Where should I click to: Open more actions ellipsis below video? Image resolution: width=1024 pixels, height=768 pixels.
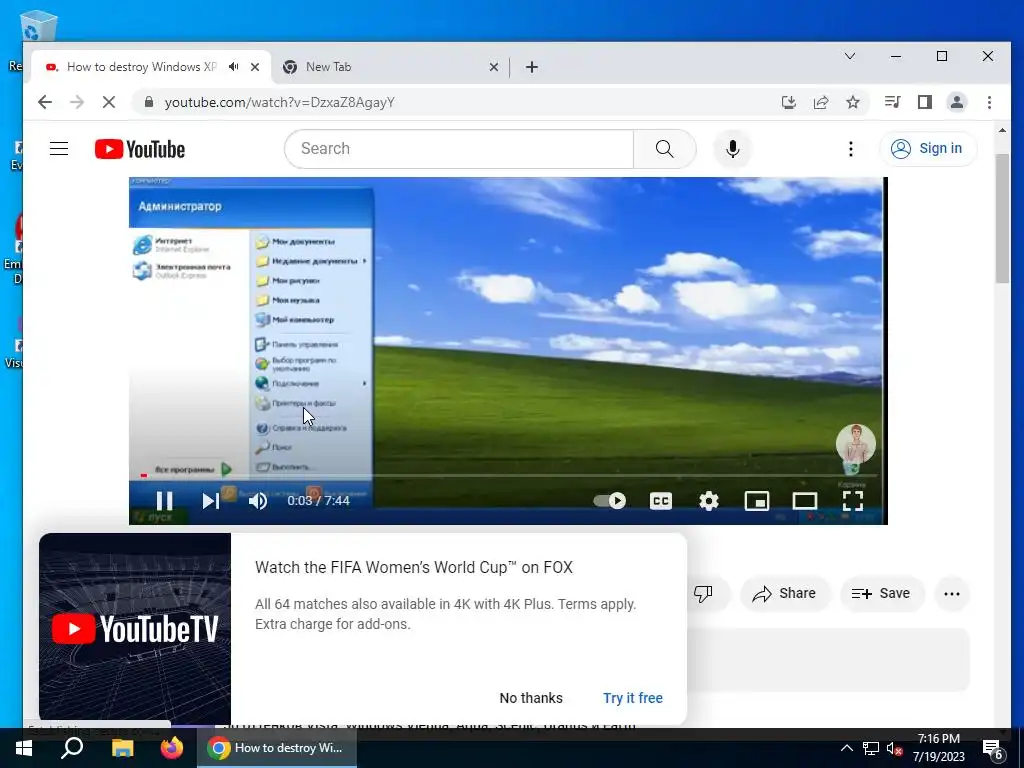click(x=952, y=594)
